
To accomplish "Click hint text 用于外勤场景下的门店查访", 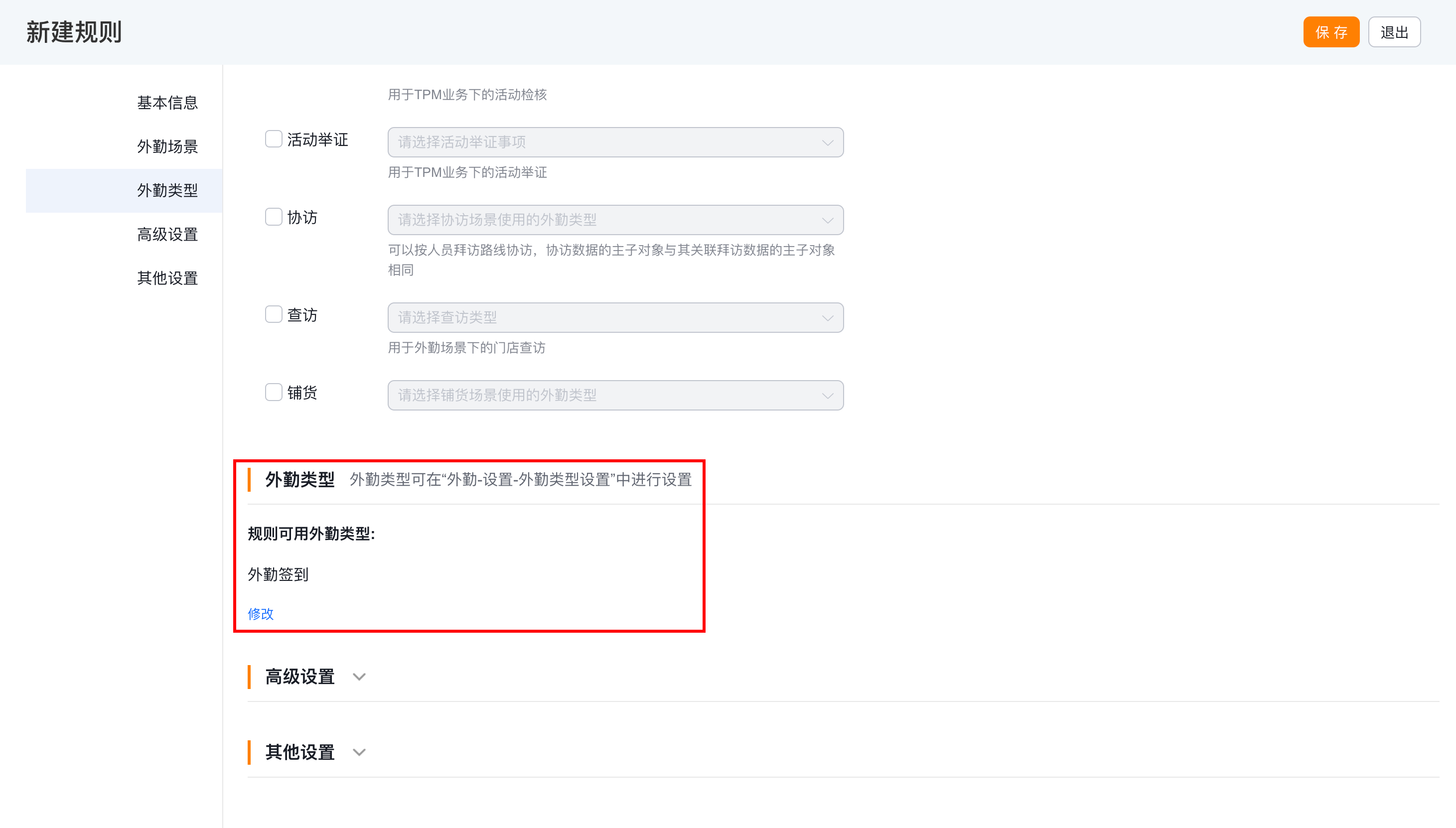I will [x=466, y=347].
